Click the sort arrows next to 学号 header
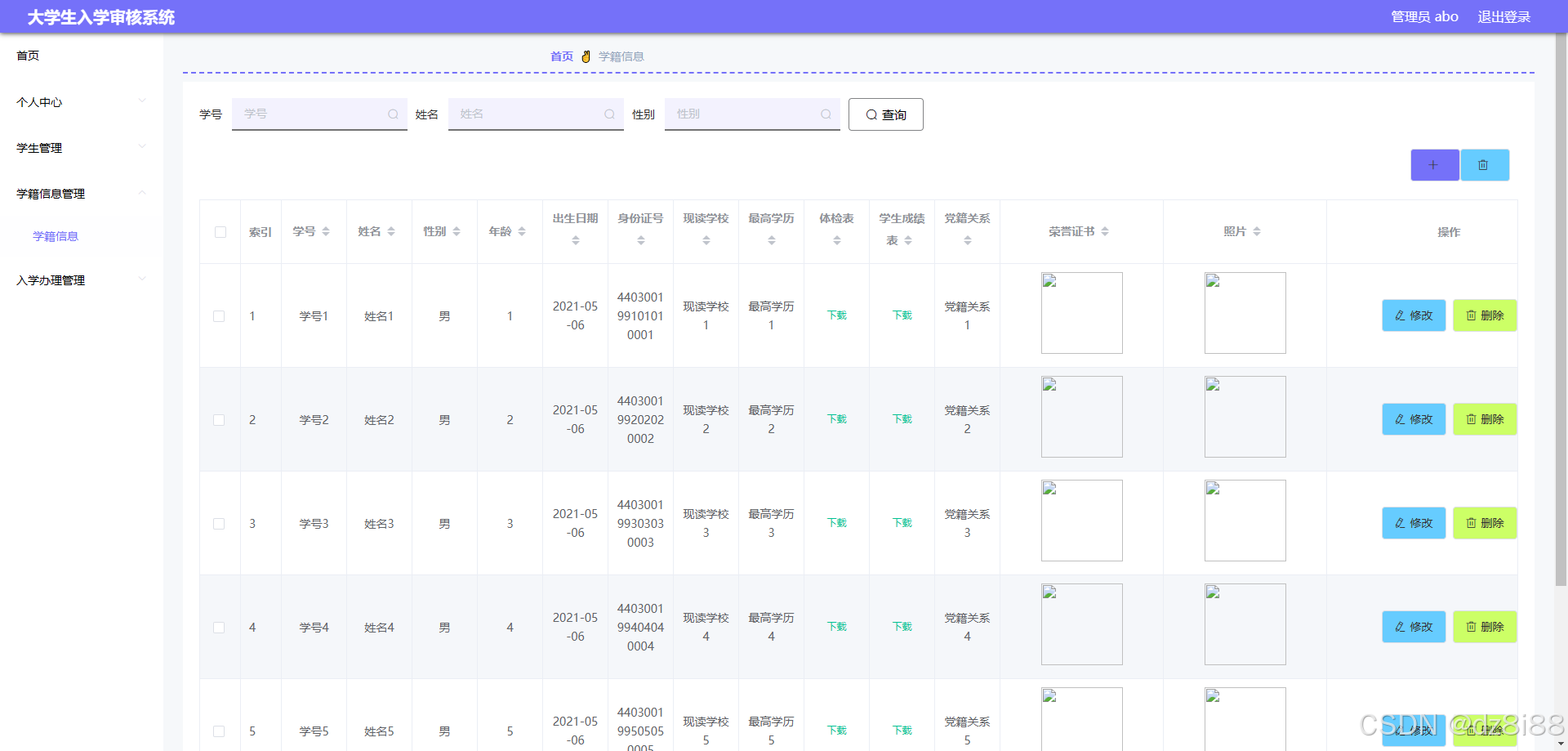The image size is (1568, 751). click(326, 231)
